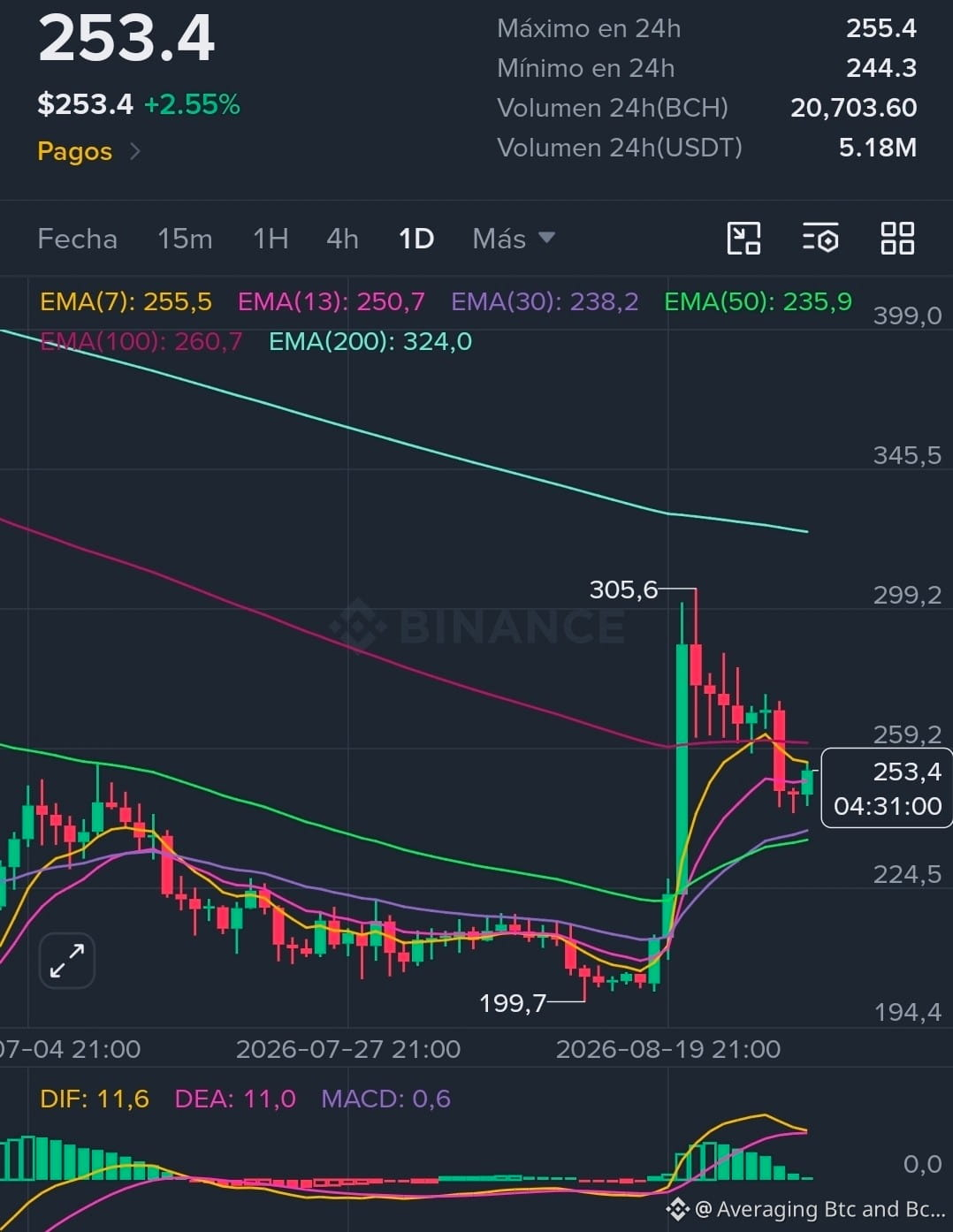This screenshot has height=1232, width=953.
Task: Tap the EMA(7): 255,5 indicator label
Action: pos(126,301)
